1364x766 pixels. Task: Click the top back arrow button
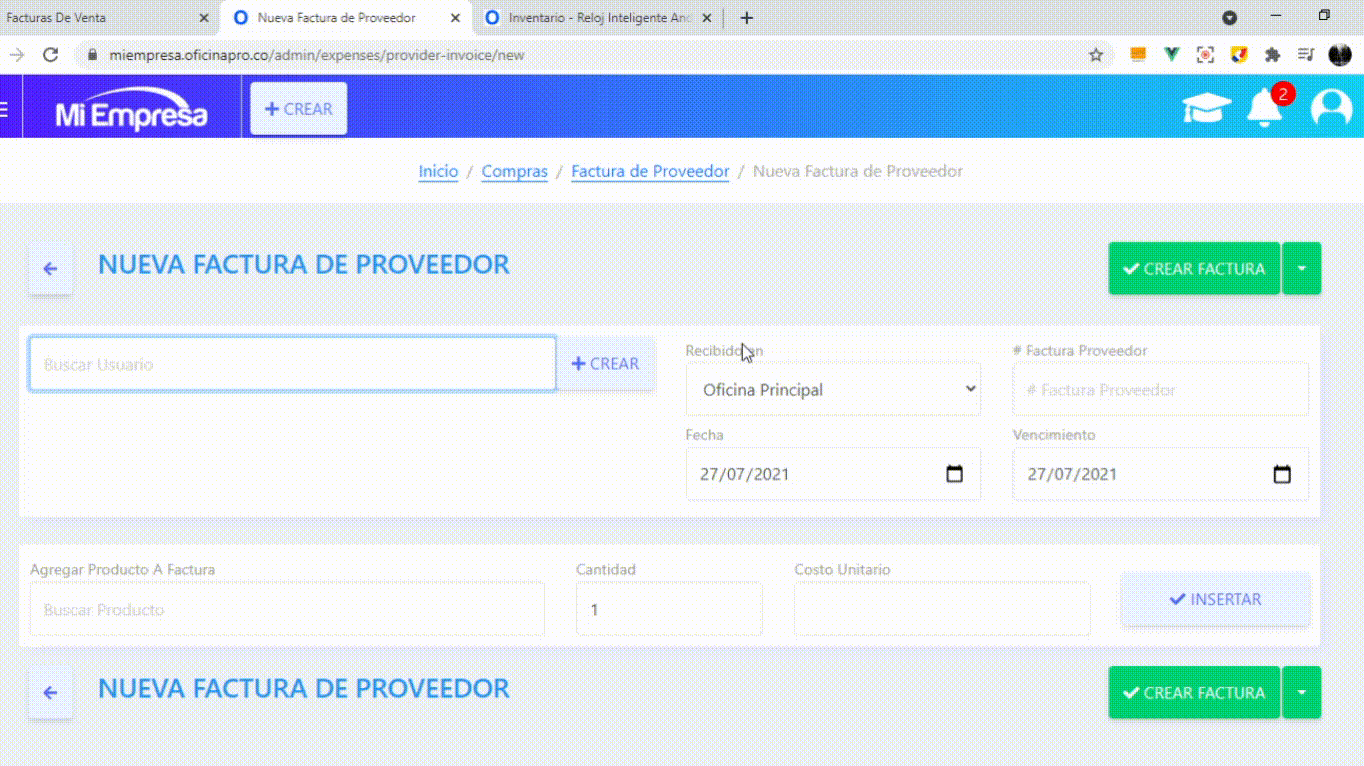click(x=50, y=268)
